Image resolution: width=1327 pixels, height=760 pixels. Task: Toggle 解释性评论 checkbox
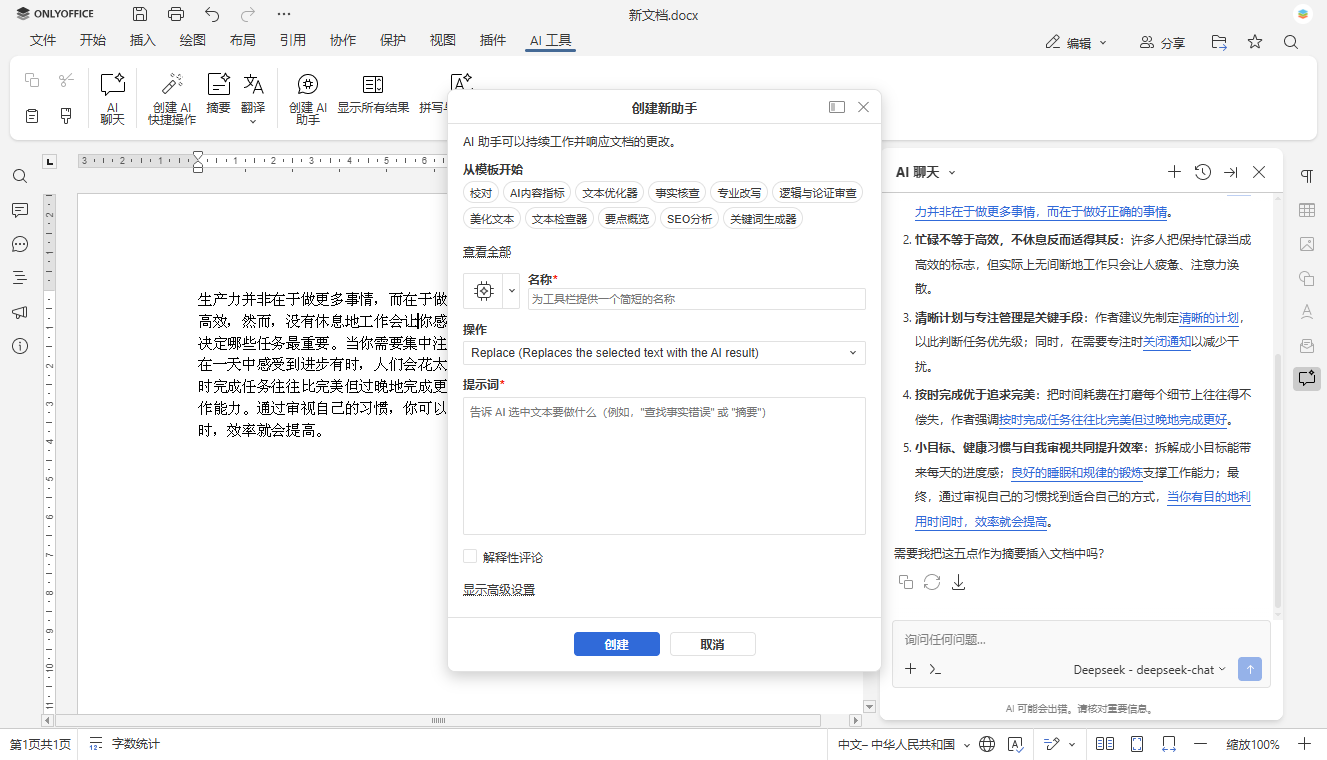470,556
